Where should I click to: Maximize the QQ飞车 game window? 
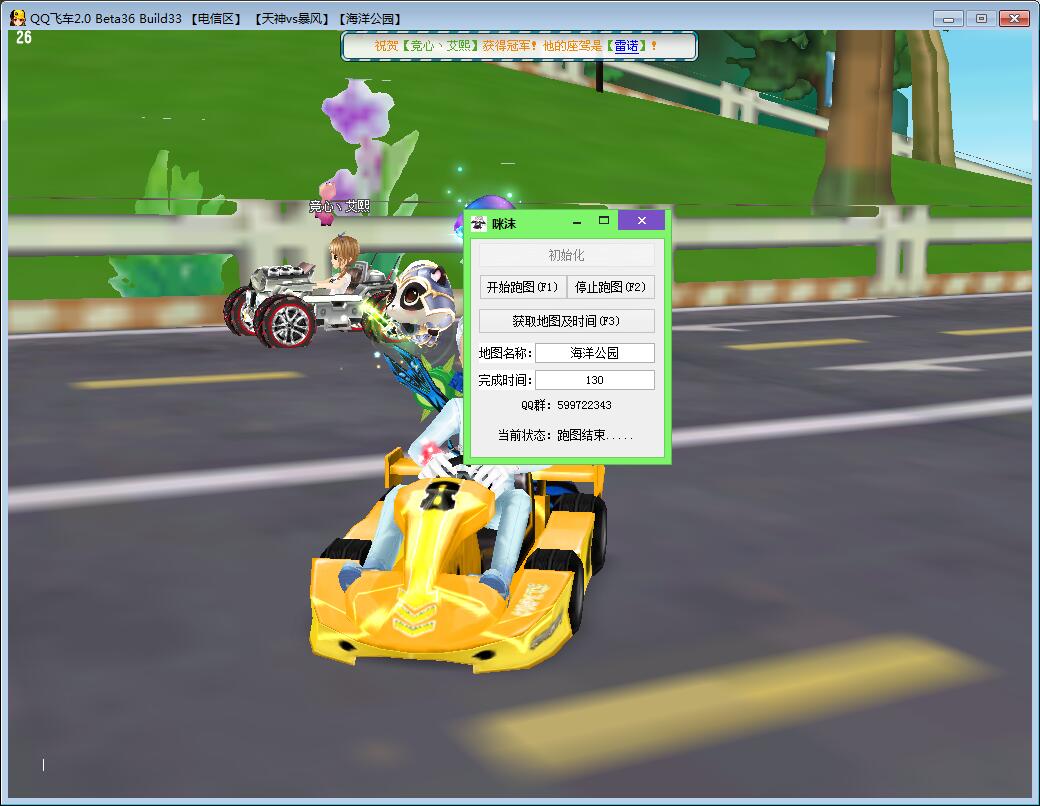point(981,19)
